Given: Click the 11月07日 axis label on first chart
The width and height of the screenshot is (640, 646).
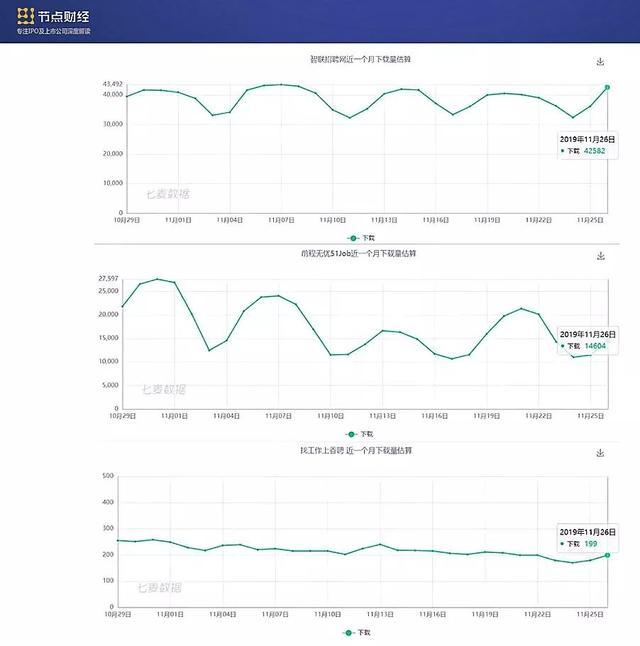Looking at the screenshot, I should (x=281, y=220).
